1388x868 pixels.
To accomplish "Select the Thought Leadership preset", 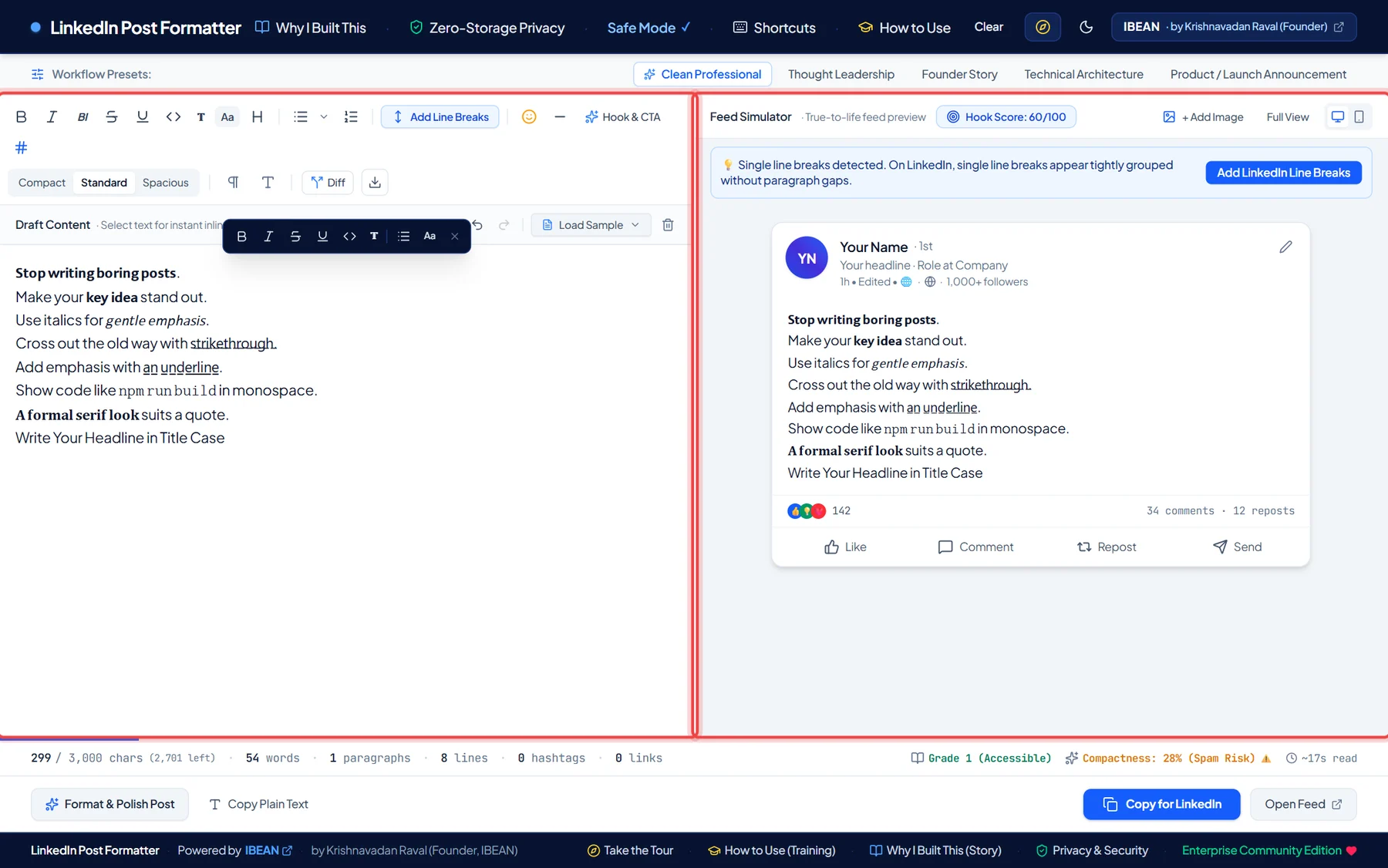I will [841, 75].
